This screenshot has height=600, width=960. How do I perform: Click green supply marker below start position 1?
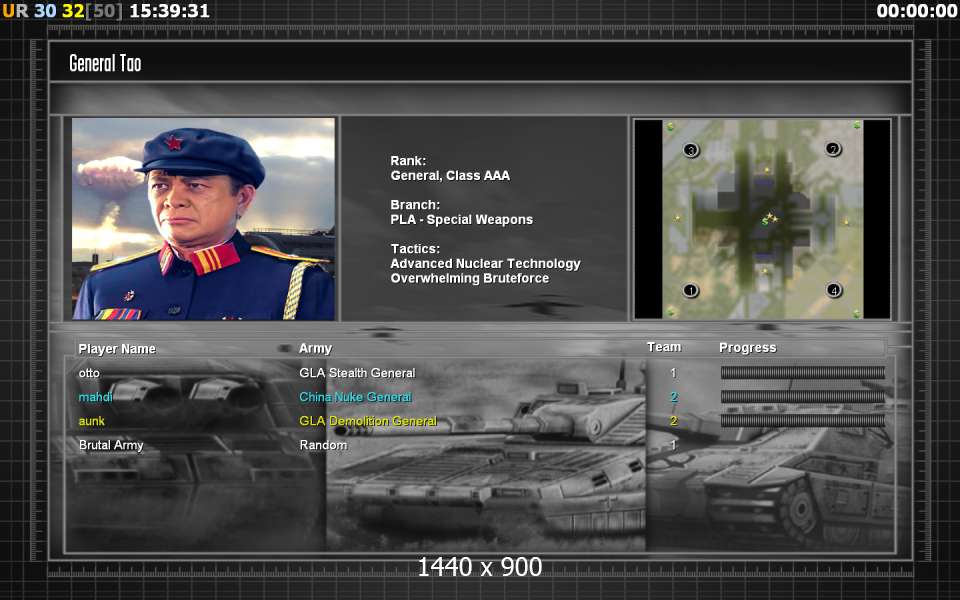click(671, 312)
